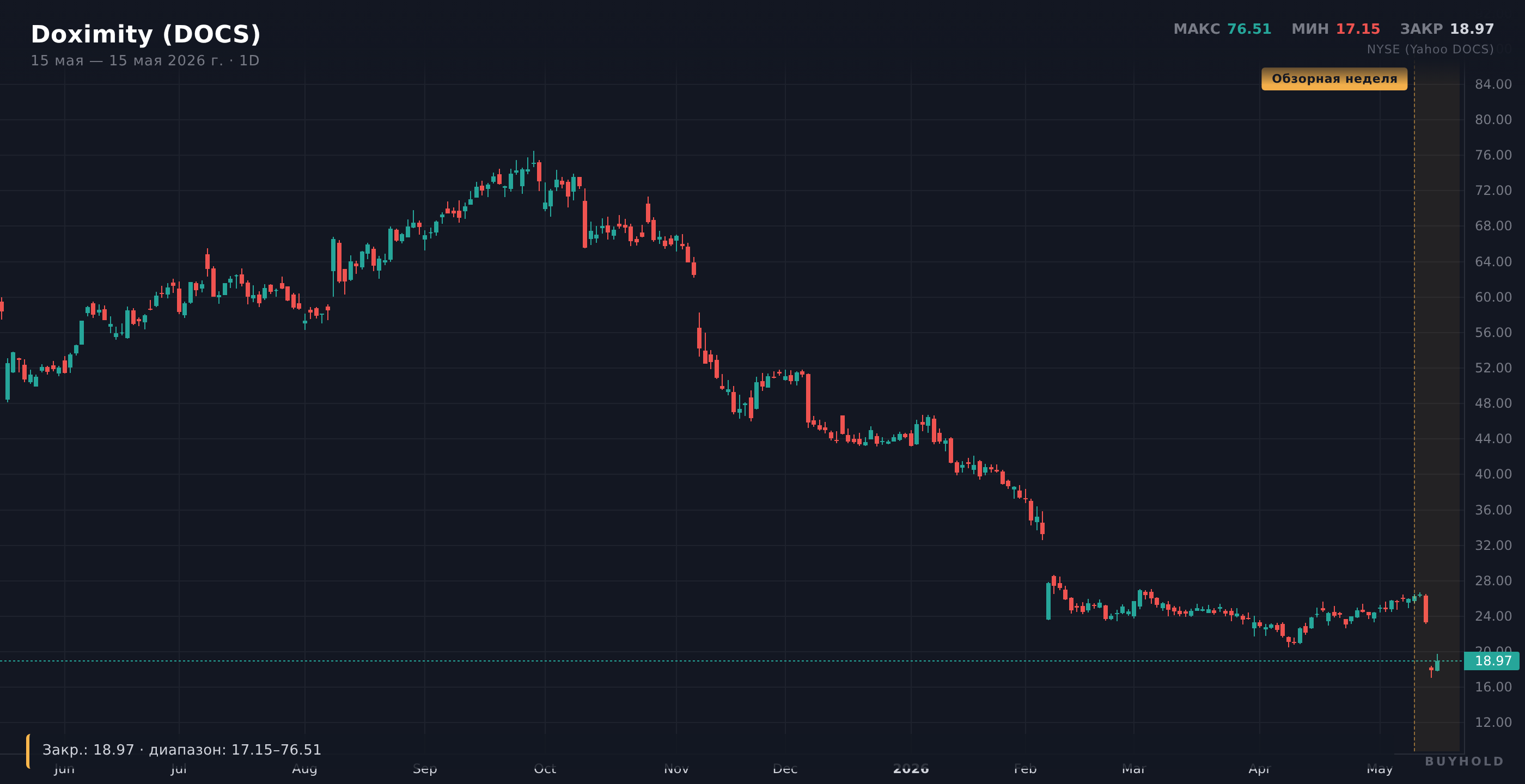Click the green 18.97 current price tag
This screenshot has width=1525, height=784.
(1492, 661)
